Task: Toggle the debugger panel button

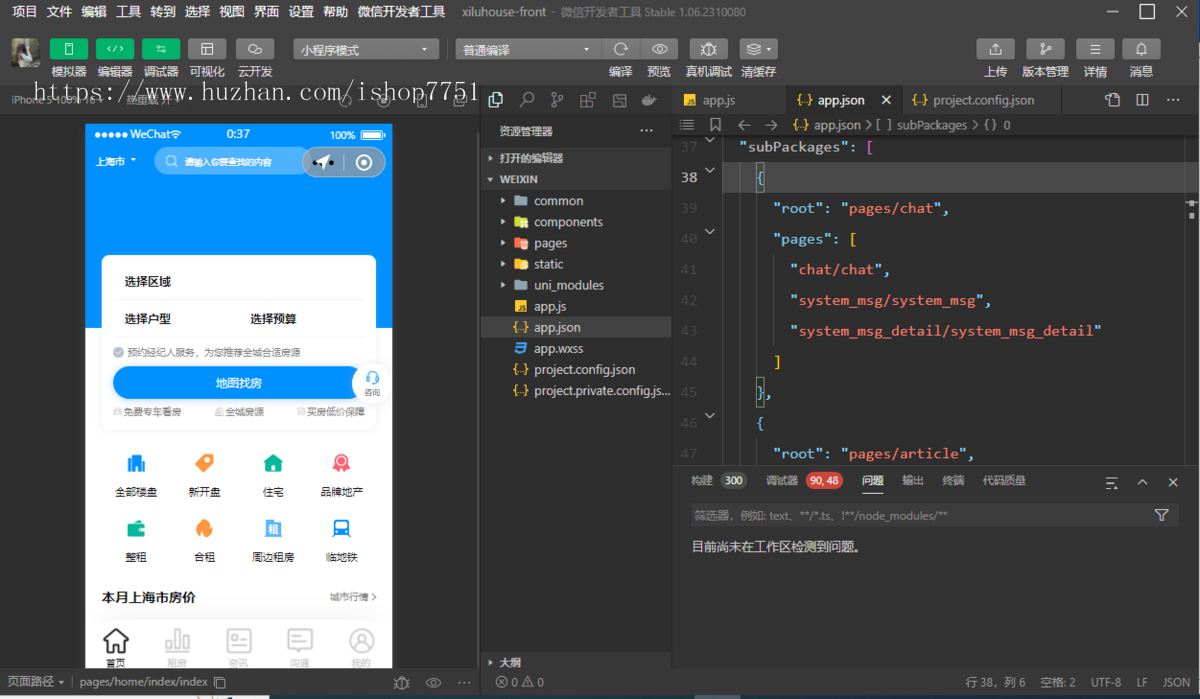Action: [161, 49]
